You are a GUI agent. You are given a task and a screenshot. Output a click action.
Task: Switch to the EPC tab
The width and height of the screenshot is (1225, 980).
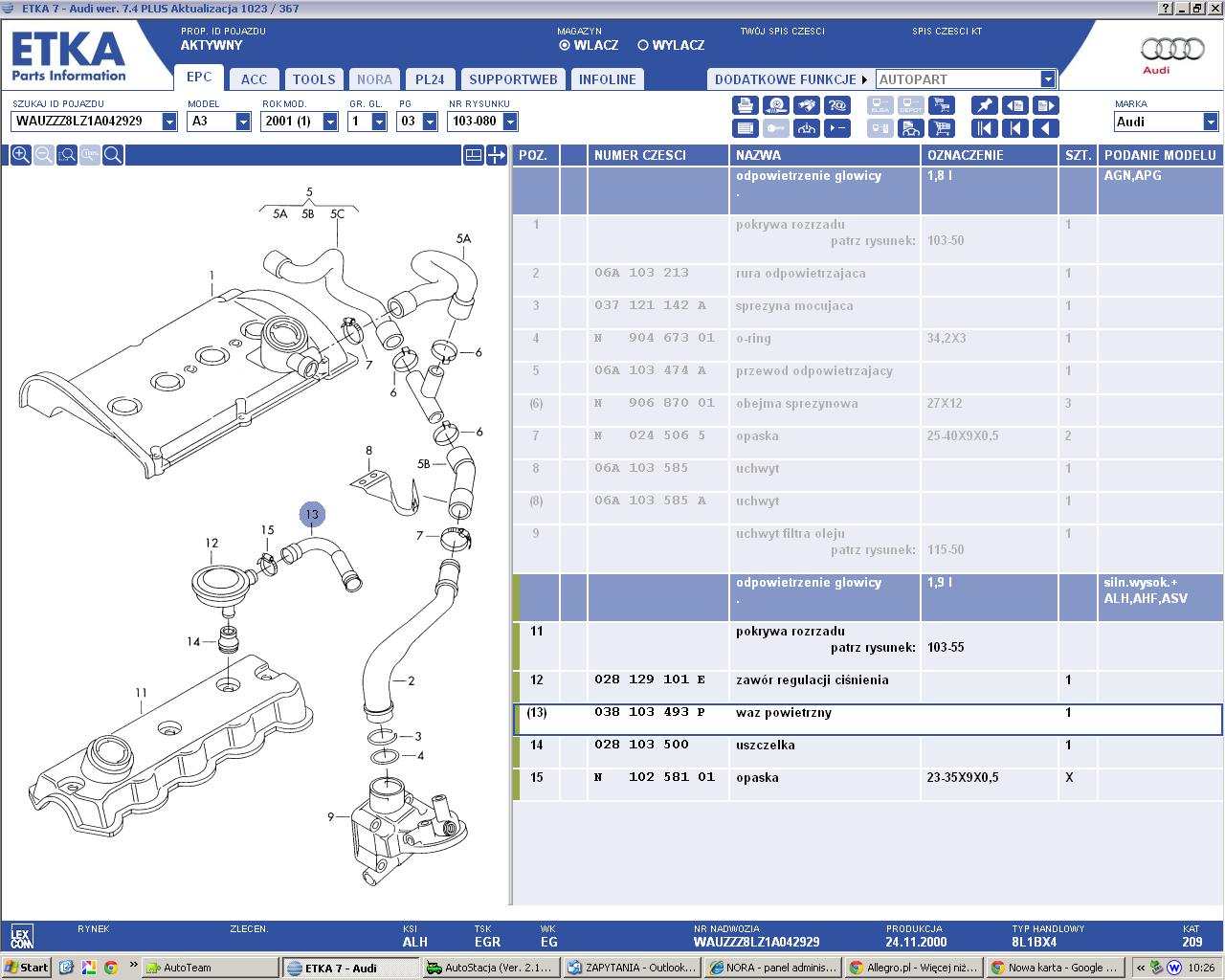pyautogui.click(x=199, y=78)
